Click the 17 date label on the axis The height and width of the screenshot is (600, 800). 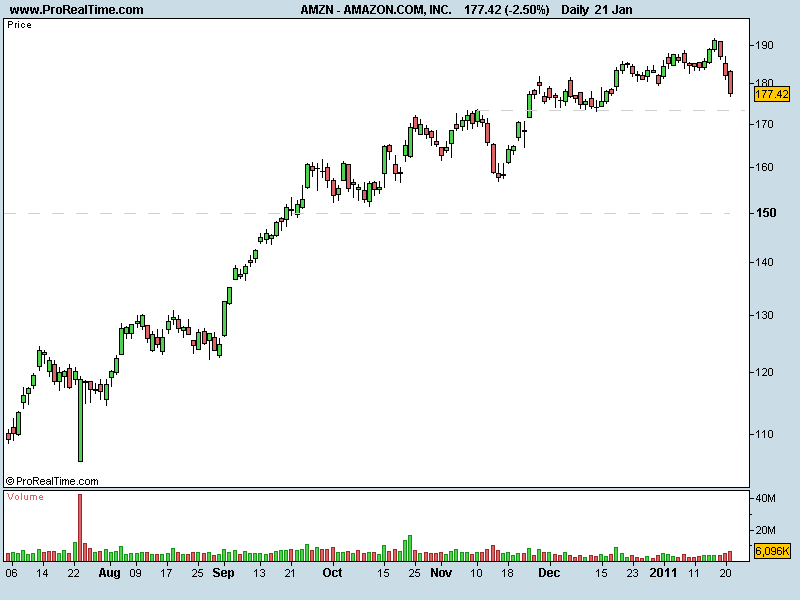pyautogui.click(x=166, y=573)
